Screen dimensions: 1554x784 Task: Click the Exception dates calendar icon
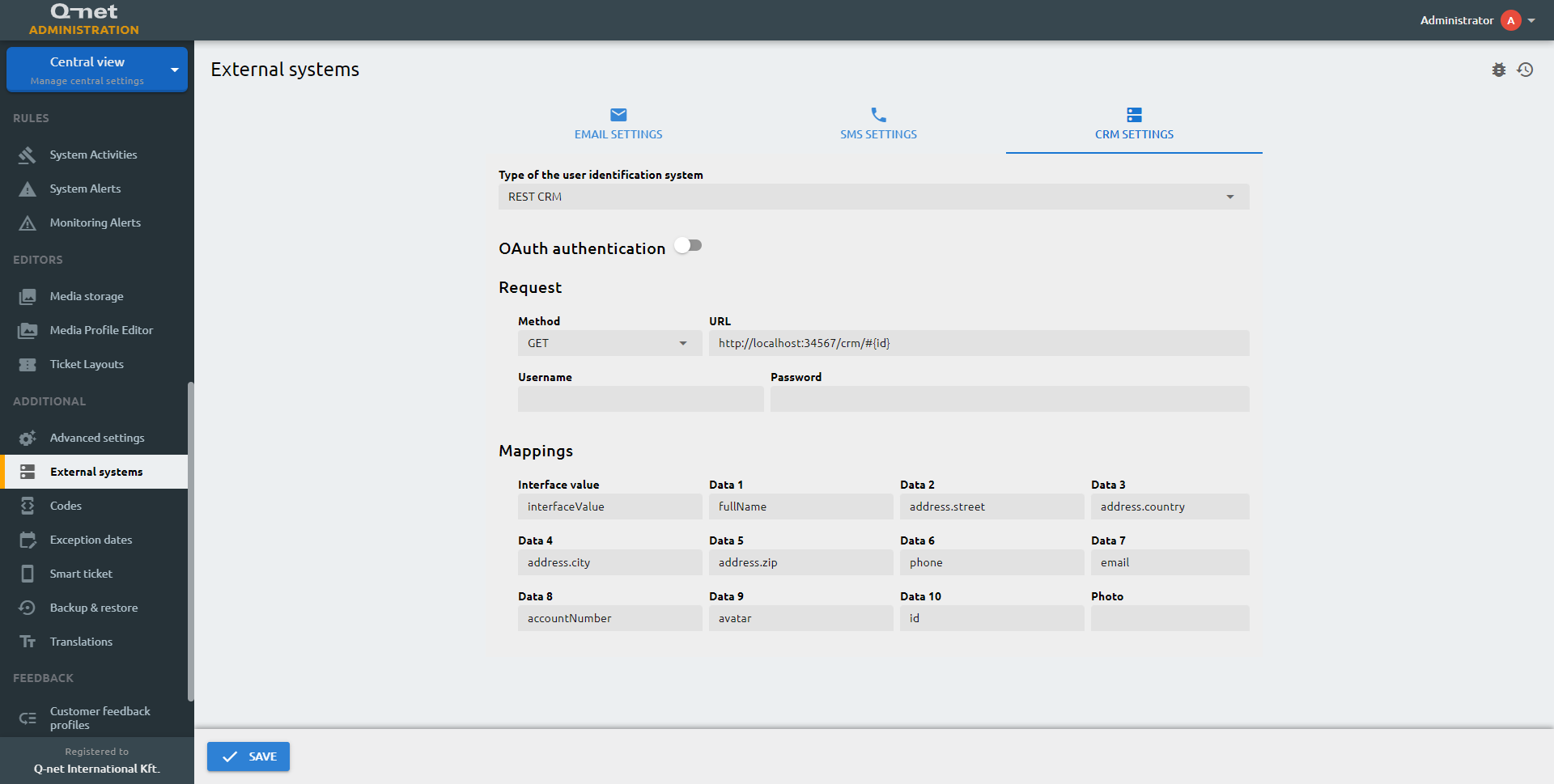coord(28,540)
